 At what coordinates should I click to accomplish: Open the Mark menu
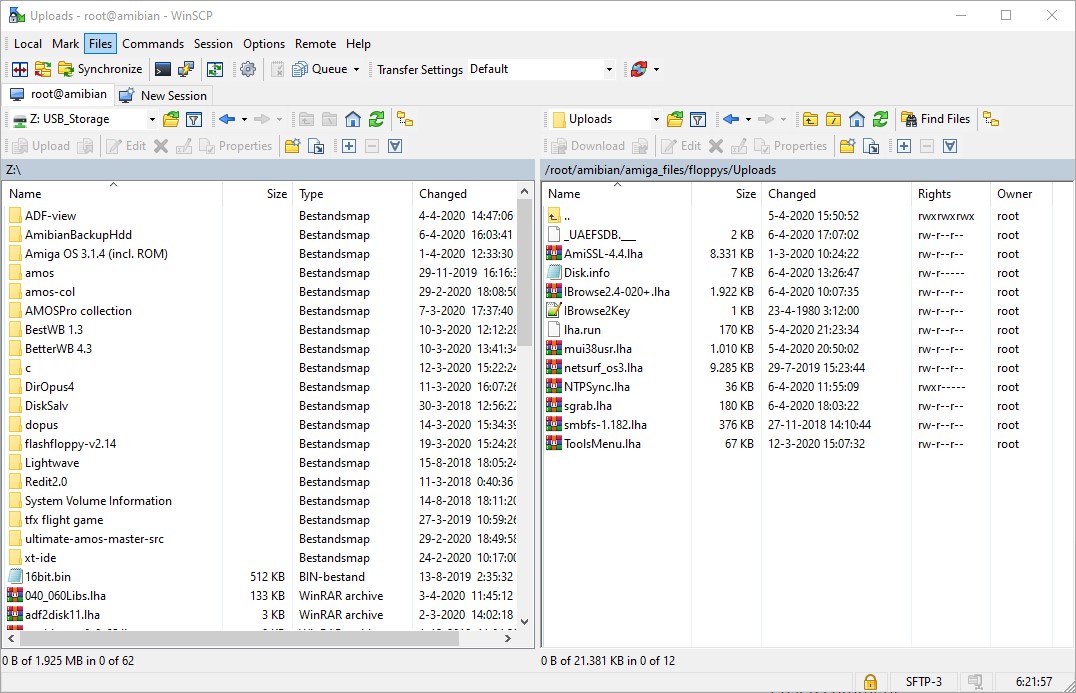(x=65, y=44)
